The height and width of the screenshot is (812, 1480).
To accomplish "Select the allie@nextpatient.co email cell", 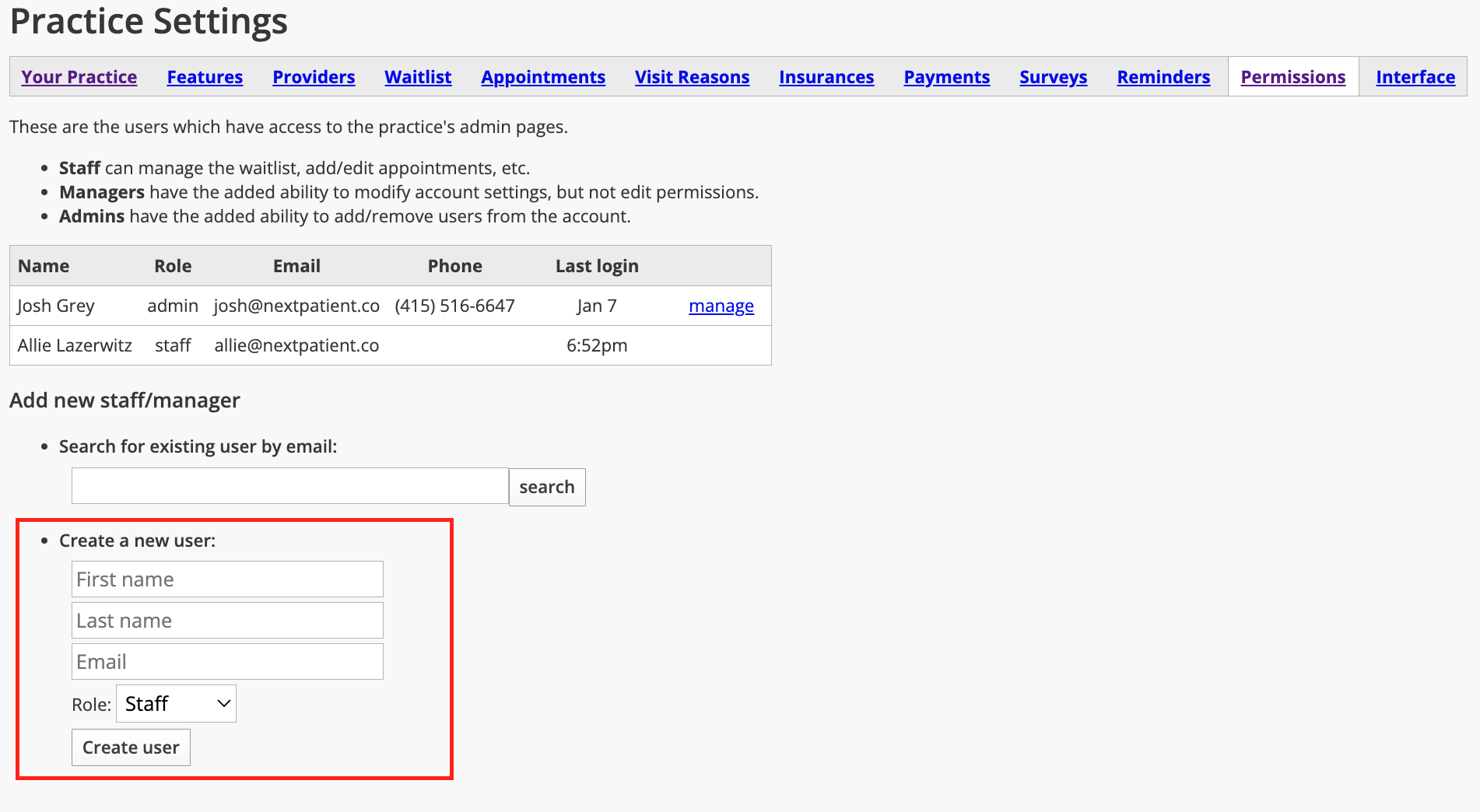I will coord(296,345).
